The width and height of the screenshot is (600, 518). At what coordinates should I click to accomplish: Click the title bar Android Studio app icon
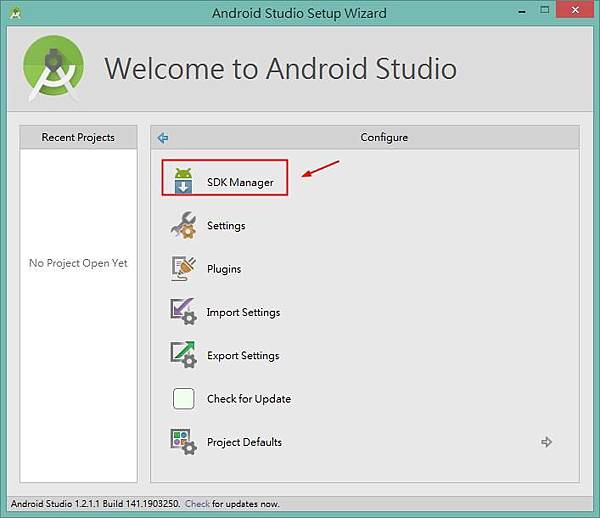pos(15,14)
